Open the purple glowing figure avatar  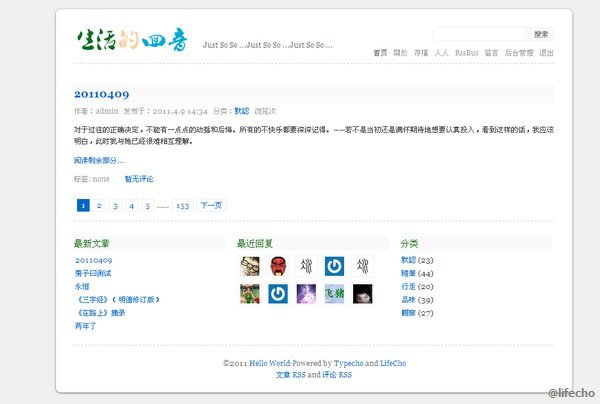306,294
